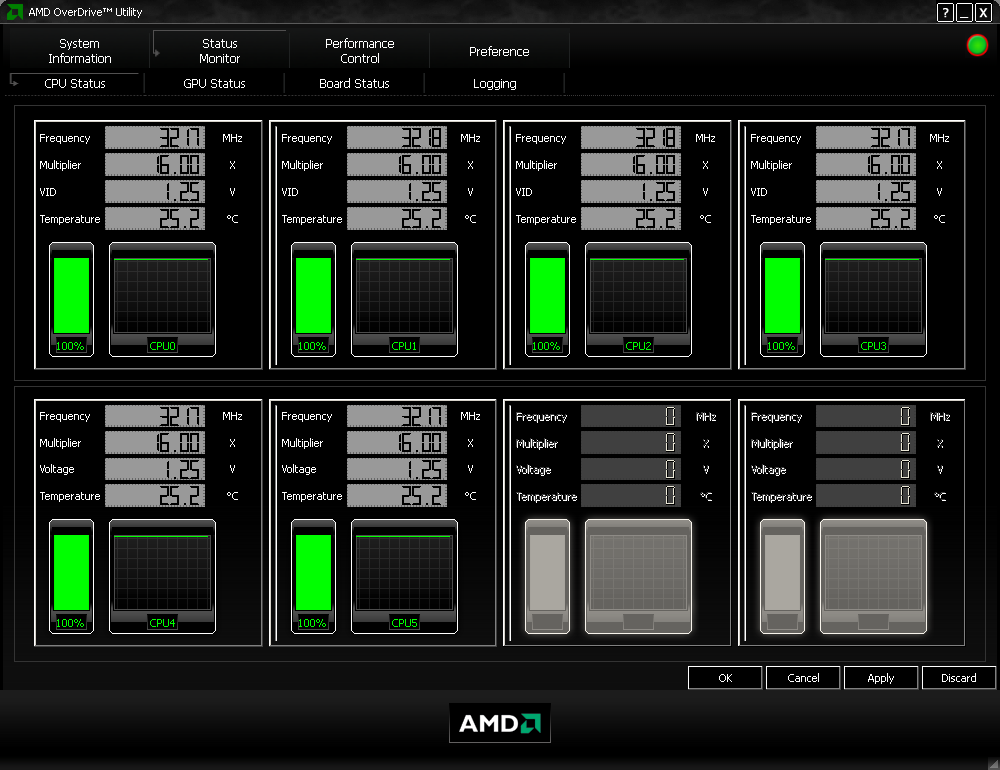Image resolution: width=1000 pixels, height=770 pixels.
Task: Click the AMD logo at bottom
Action: point(500,723)
